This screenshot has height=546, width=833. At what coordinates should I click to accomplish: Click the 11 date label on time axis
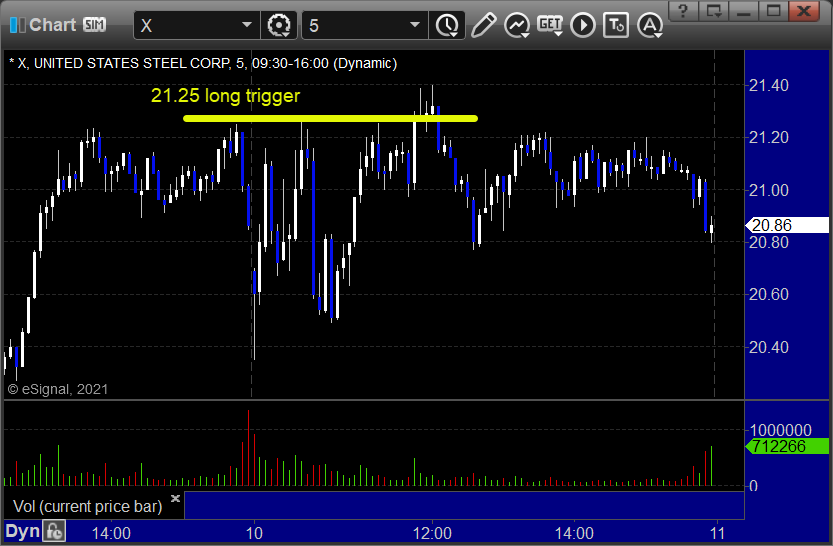718,533
